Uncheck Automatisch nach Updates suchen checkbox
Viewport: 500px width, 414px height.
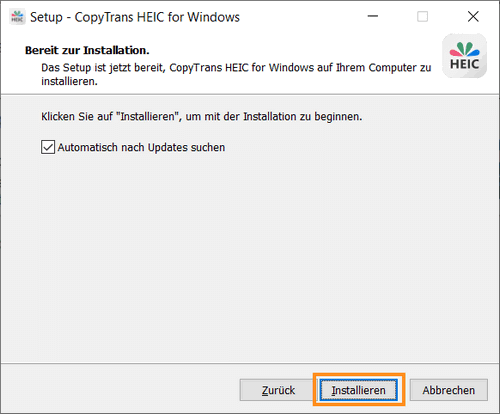(48, 147)
